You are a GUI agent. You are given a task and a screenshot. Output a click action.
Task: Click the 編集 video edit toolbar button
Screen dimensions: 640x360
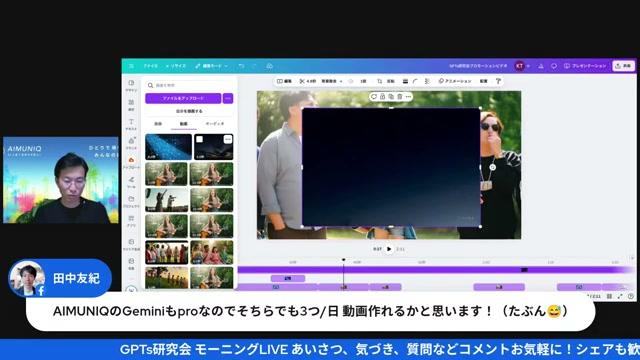284,81
